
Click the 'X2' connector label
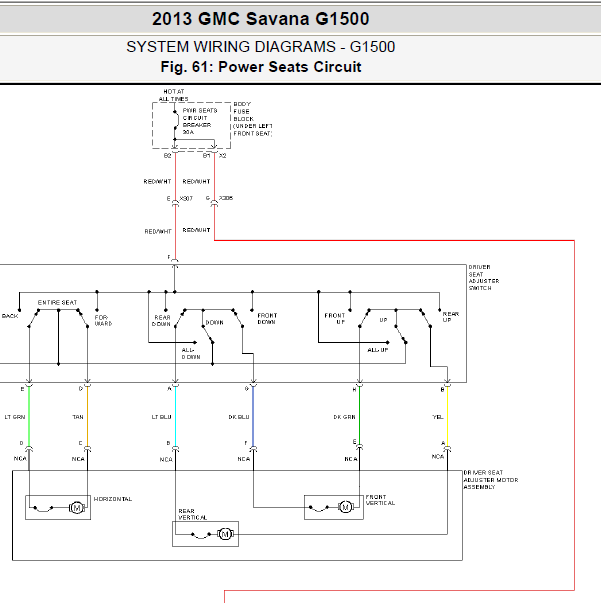[x=223, y=156]
